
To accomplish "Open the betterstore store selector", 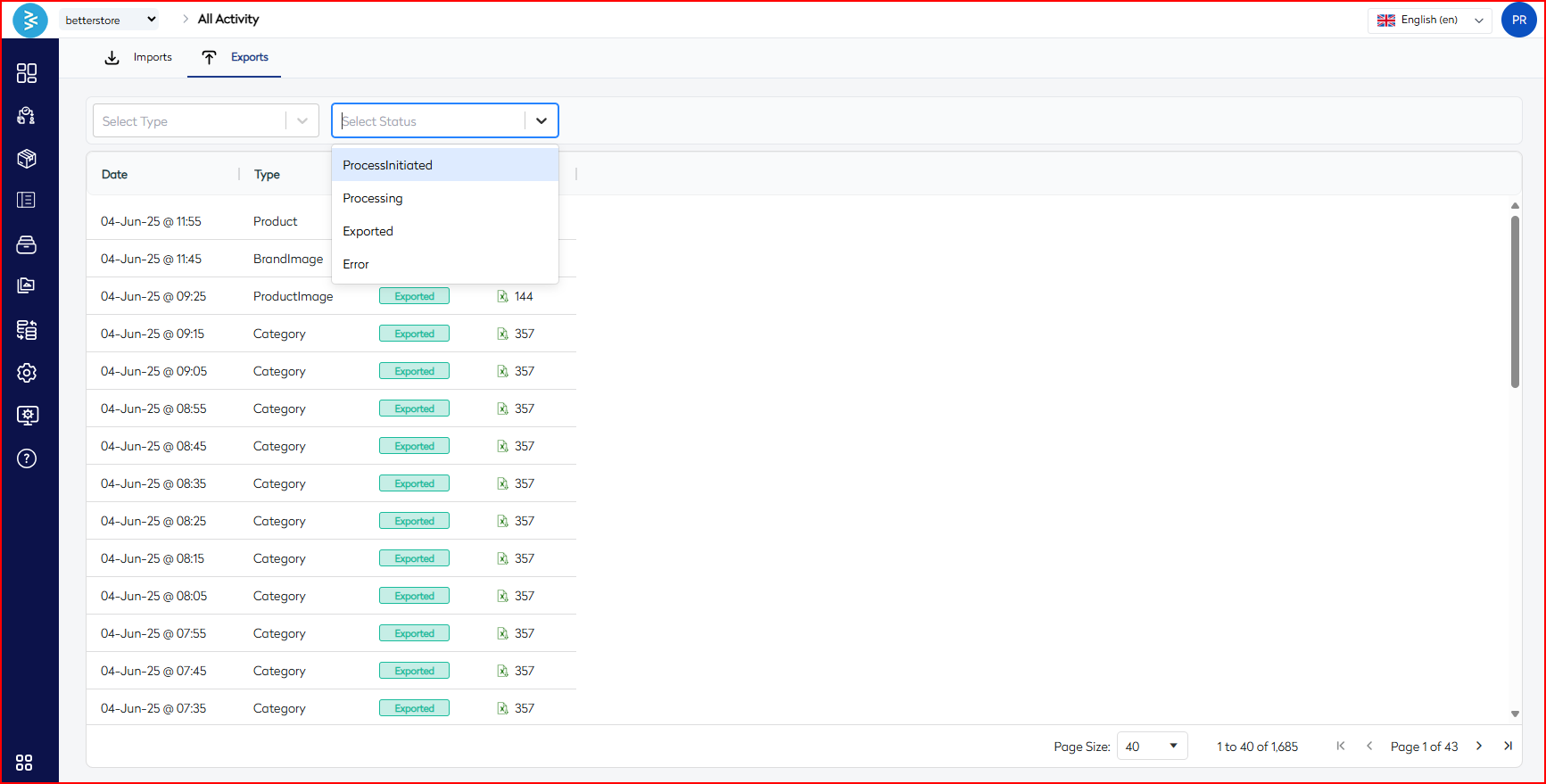I will coord(111,20).
